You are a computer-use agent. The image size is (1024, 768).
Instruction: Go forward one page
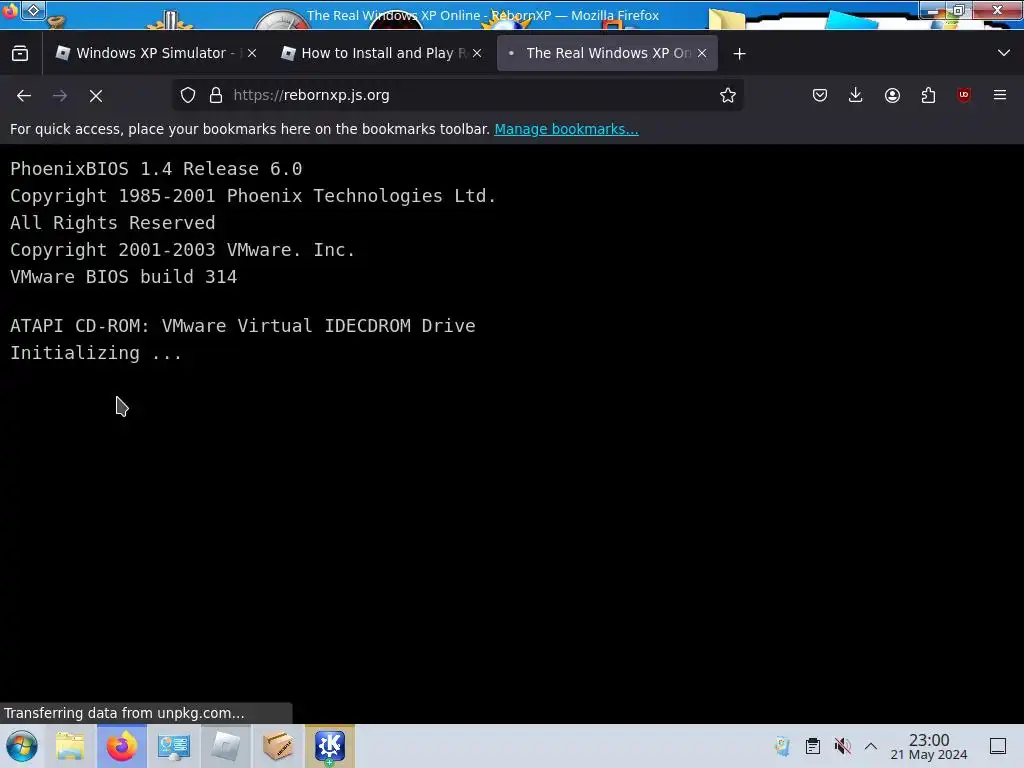60,95
